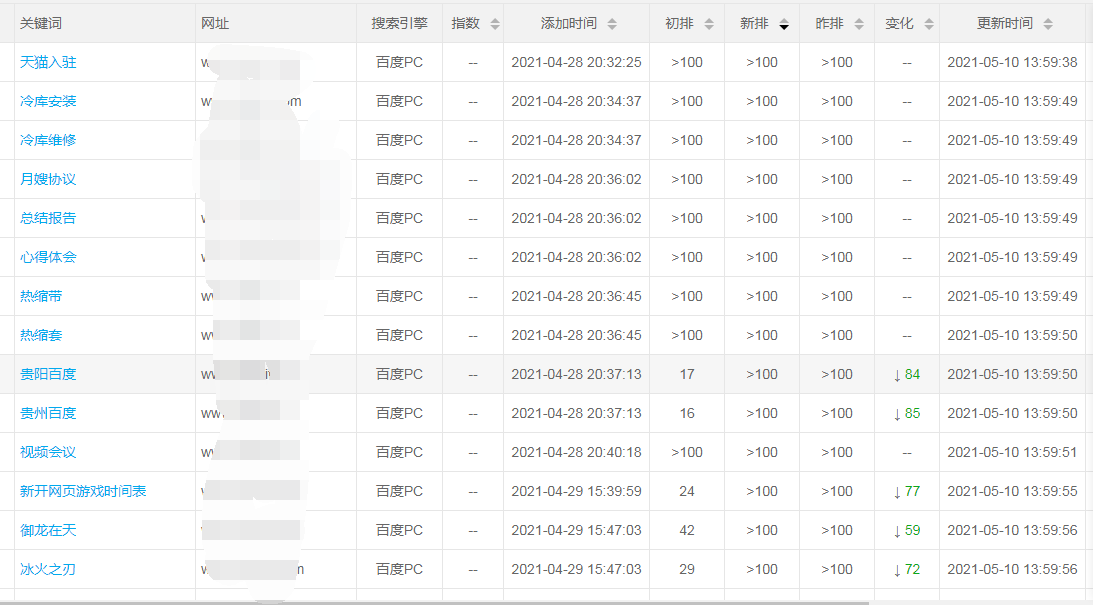Viewport: 1093px width, 605px height.
Task: Sort by 初排 column arrow
Action: [709, 24]
